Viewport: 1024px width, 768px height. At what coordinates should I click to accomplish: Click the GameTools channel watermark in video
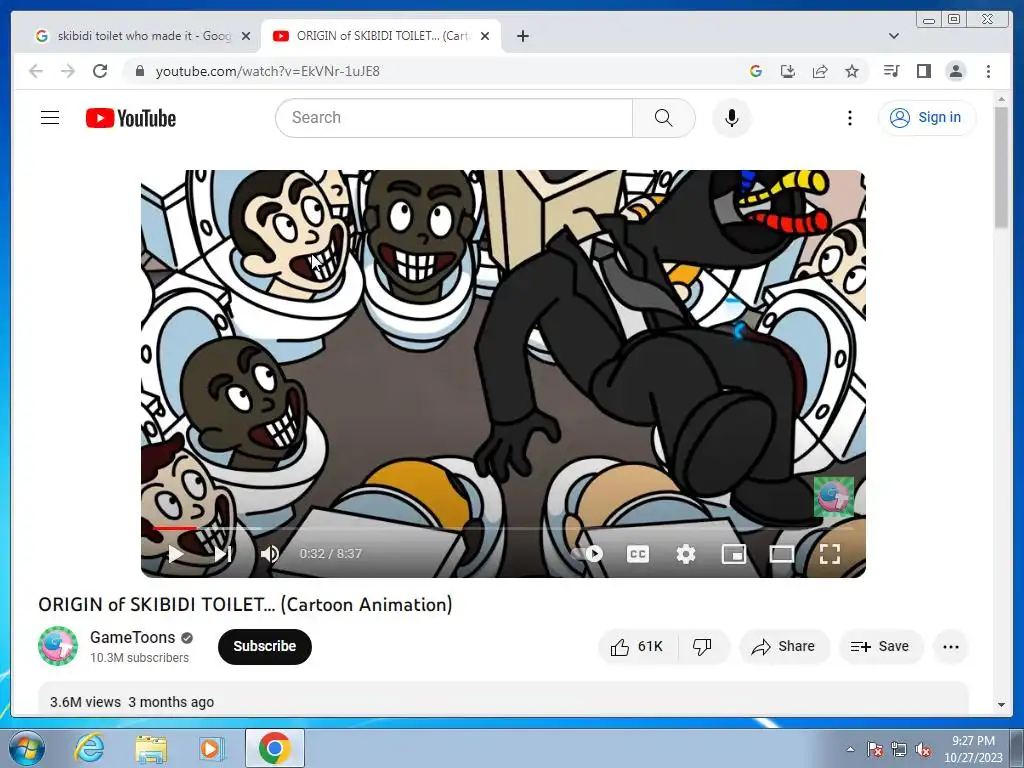[833, 497]
